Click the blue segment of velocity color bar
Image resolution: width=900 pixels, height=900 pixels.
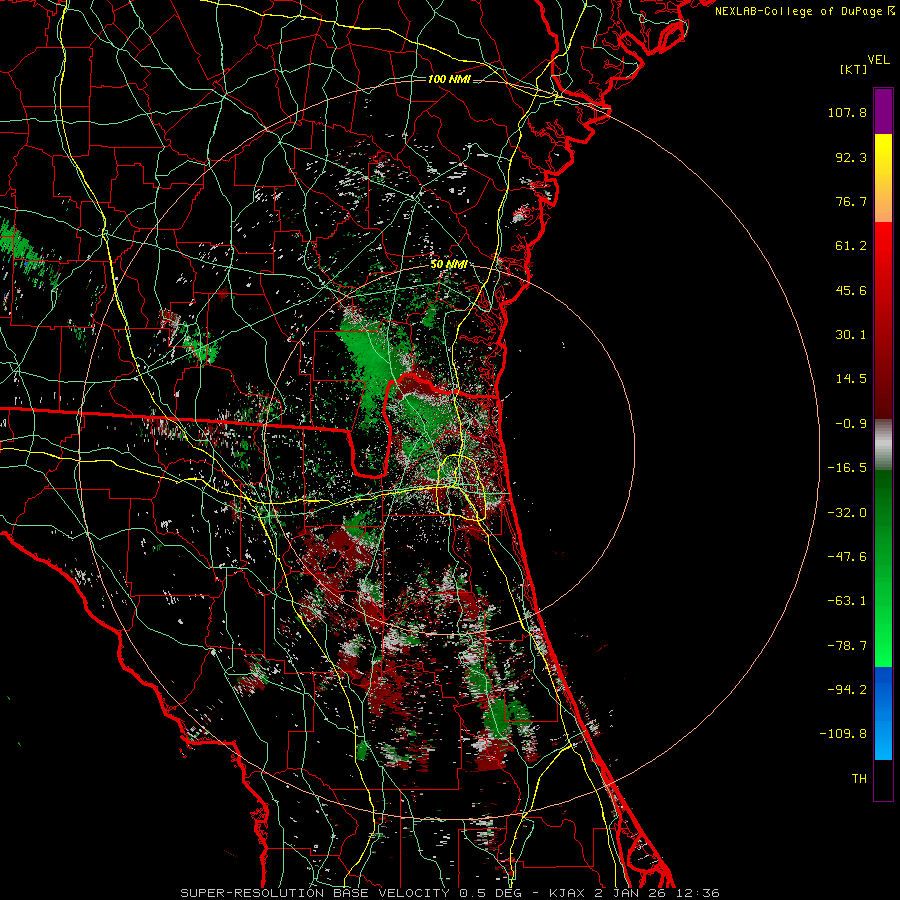pos(883,713)
